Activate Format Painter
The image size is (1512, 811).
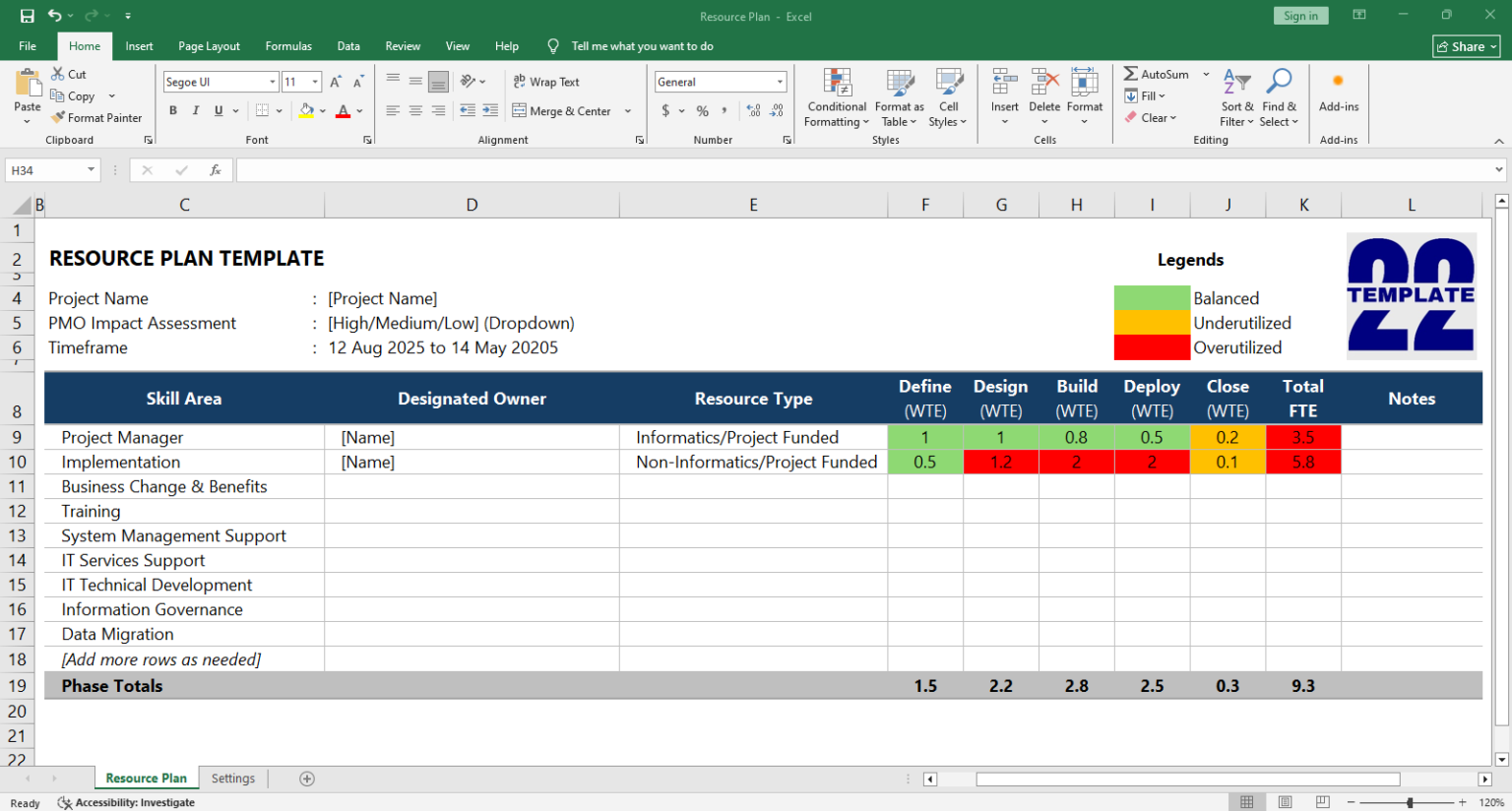tap(96, 117)
